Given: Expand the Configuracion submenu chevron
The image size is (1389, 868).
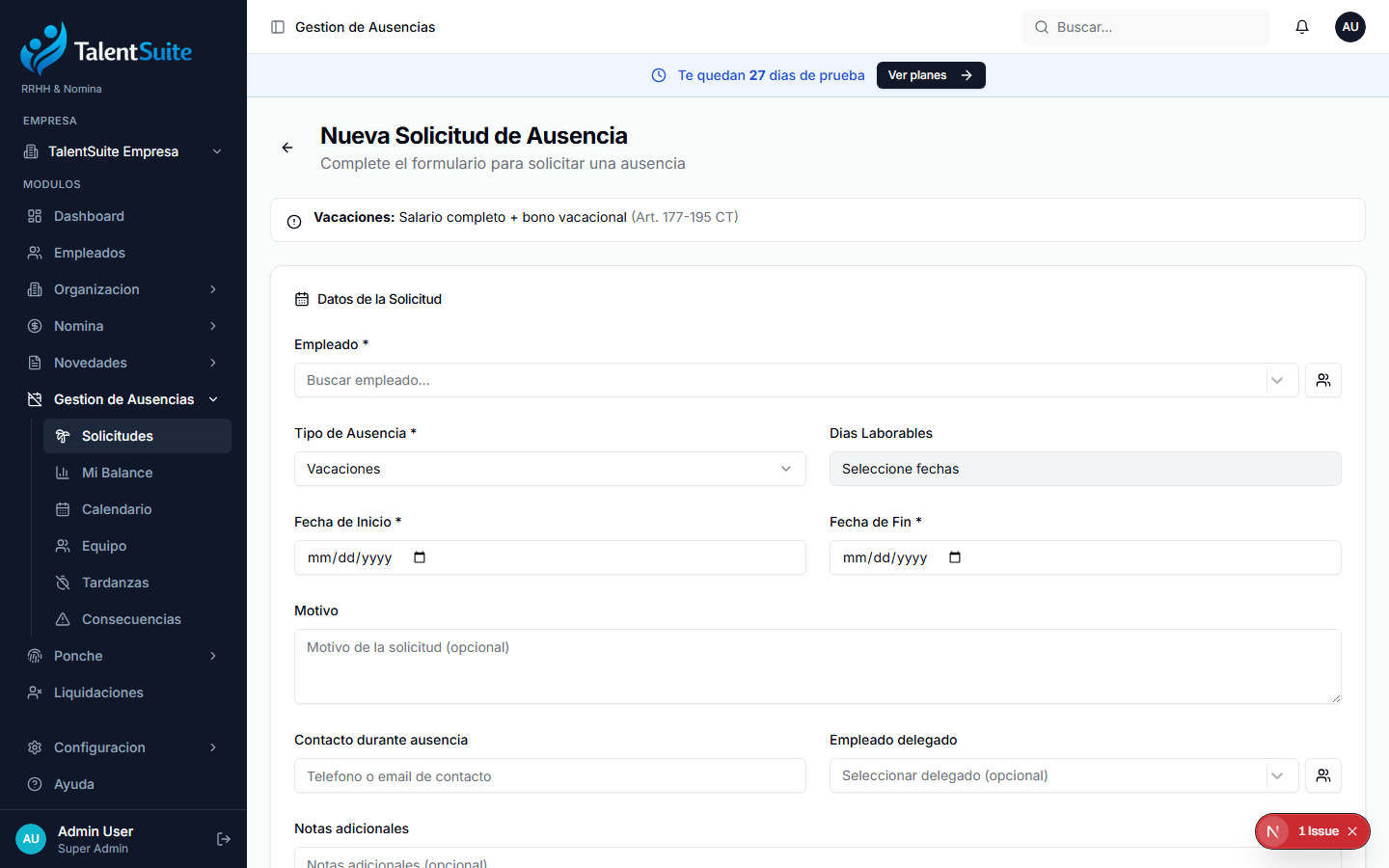Looking at the screenshot, I should pos(213,747).
